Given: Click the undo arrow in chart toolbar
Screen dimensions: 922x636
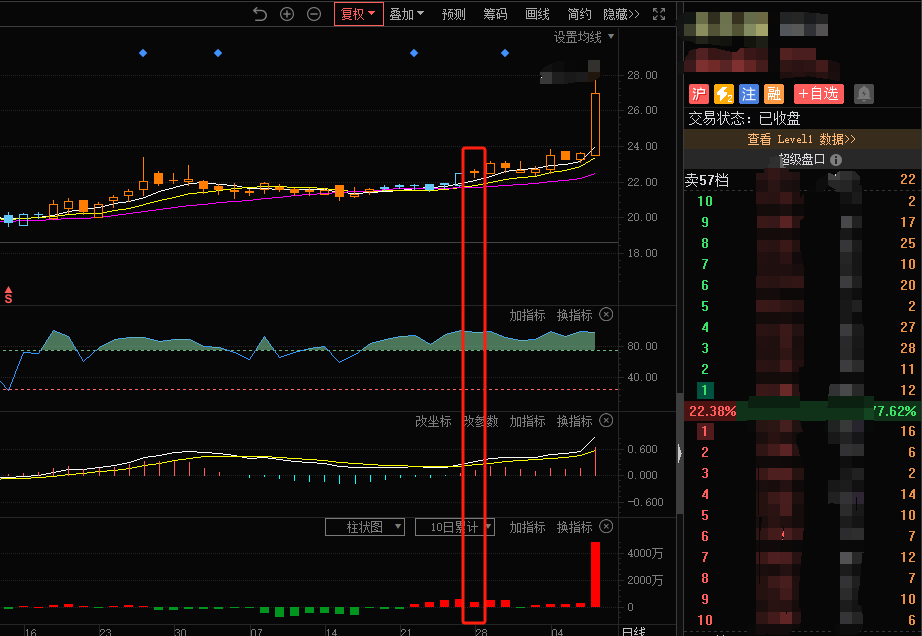Looking at the screenshot, I should point(260,14).
